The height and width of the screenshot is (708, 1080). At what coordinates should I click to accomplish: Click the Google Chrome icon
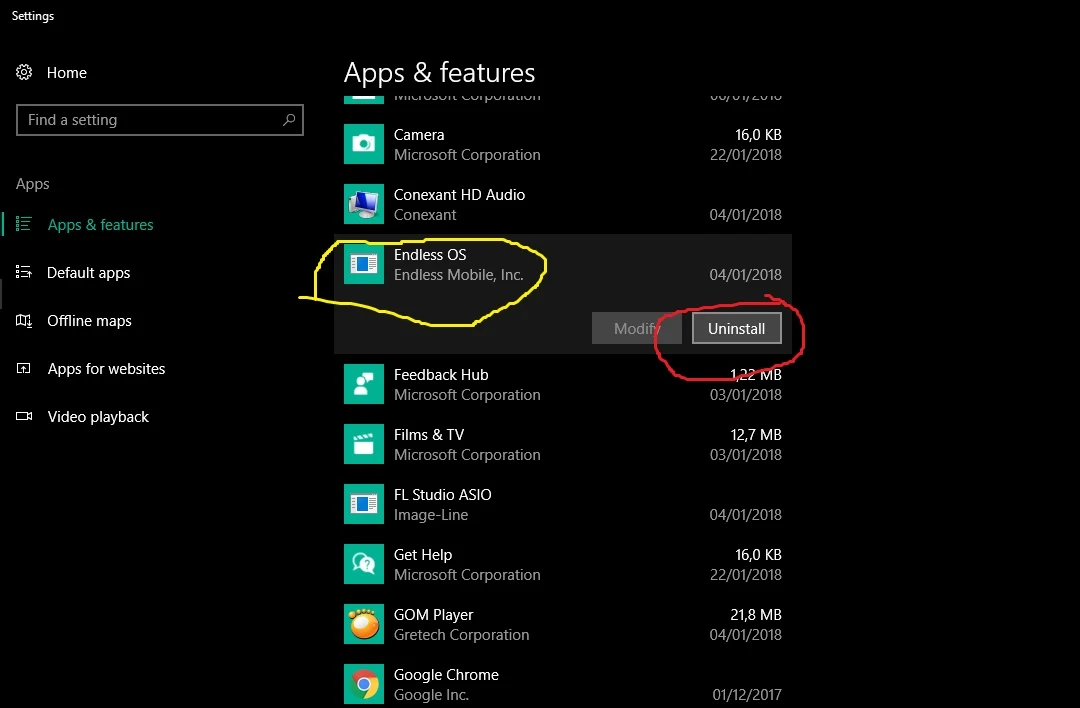point(364,684)
